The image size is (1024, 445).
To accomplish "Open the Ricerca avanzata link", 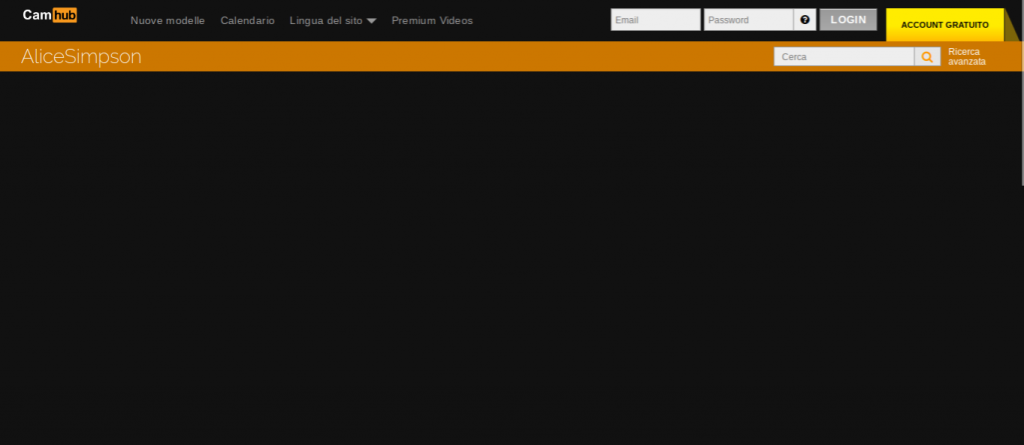I will pyautogui.click(x=966, y=57).
